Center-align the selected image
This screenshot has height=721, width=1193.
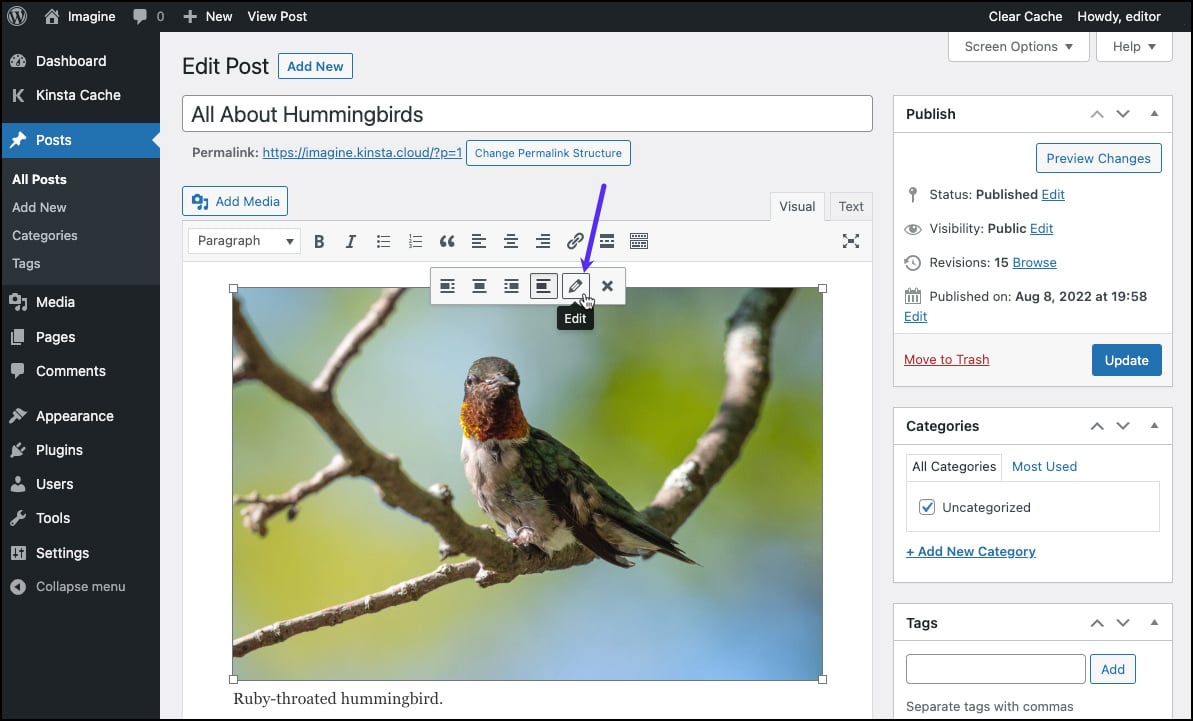(x=479, y=286)
